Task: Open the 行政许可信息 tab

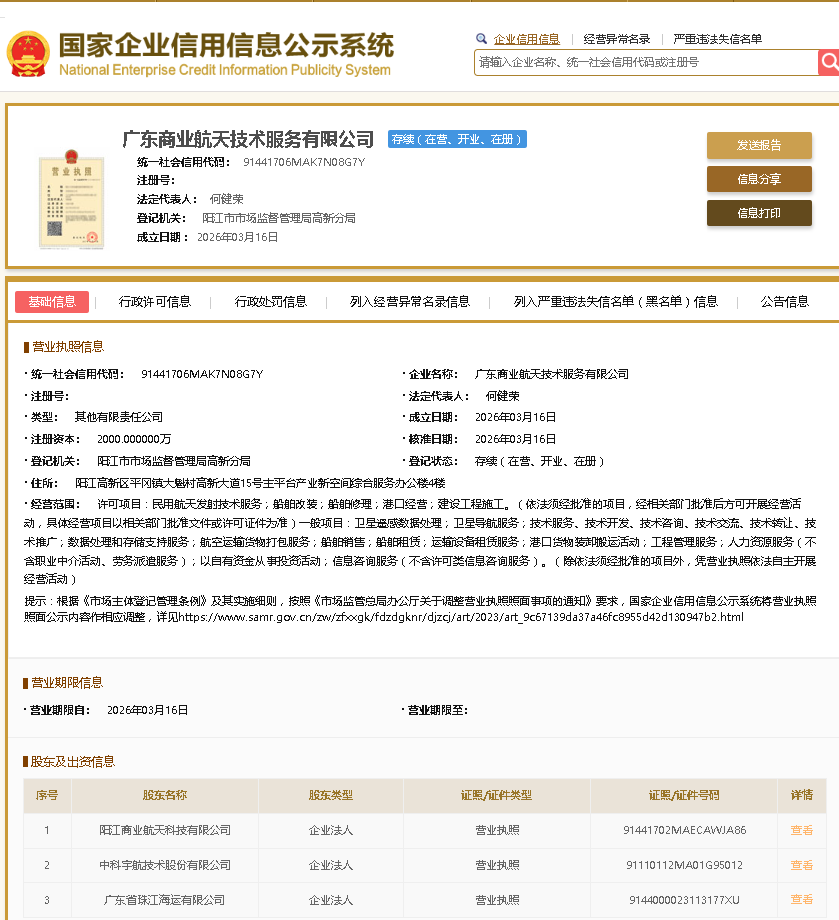Action: (155, 302)
